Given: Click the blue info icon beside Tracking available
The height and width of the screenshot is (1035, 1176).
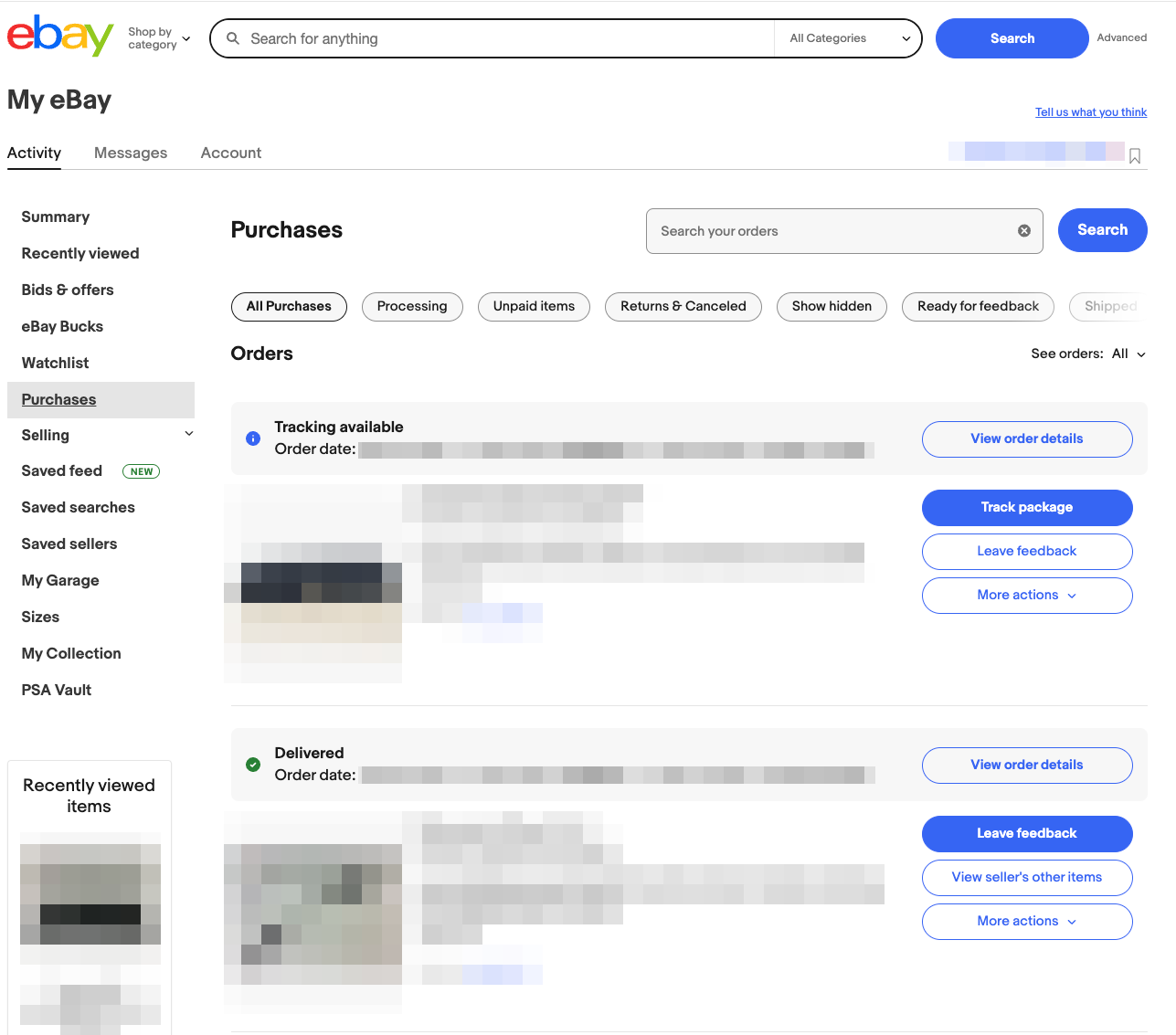Looking at the screenshot, I should [253, 438].
